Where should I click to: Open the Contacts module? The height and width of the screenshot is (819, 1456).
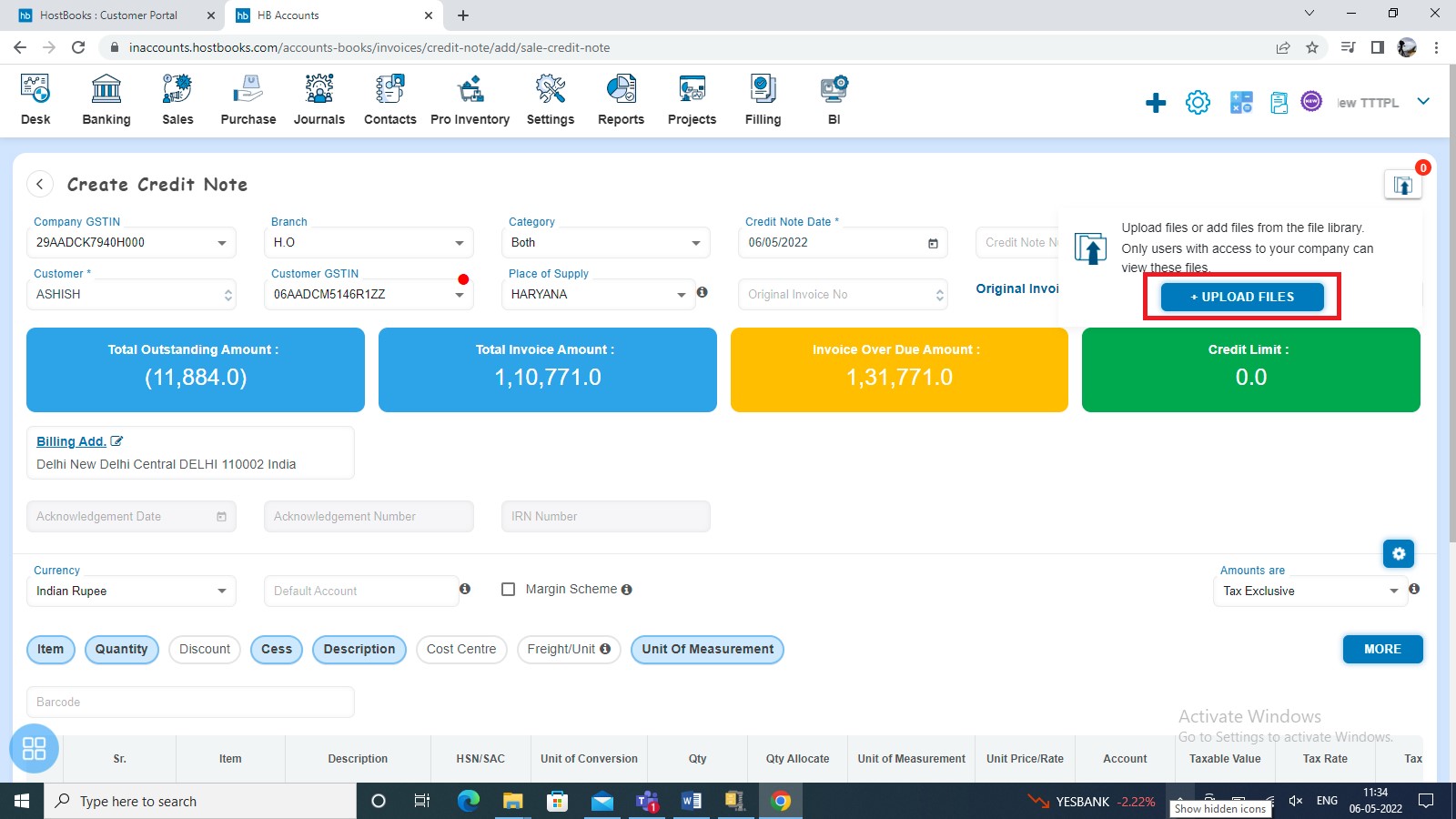pyautogui.click(x=390, y=100)
